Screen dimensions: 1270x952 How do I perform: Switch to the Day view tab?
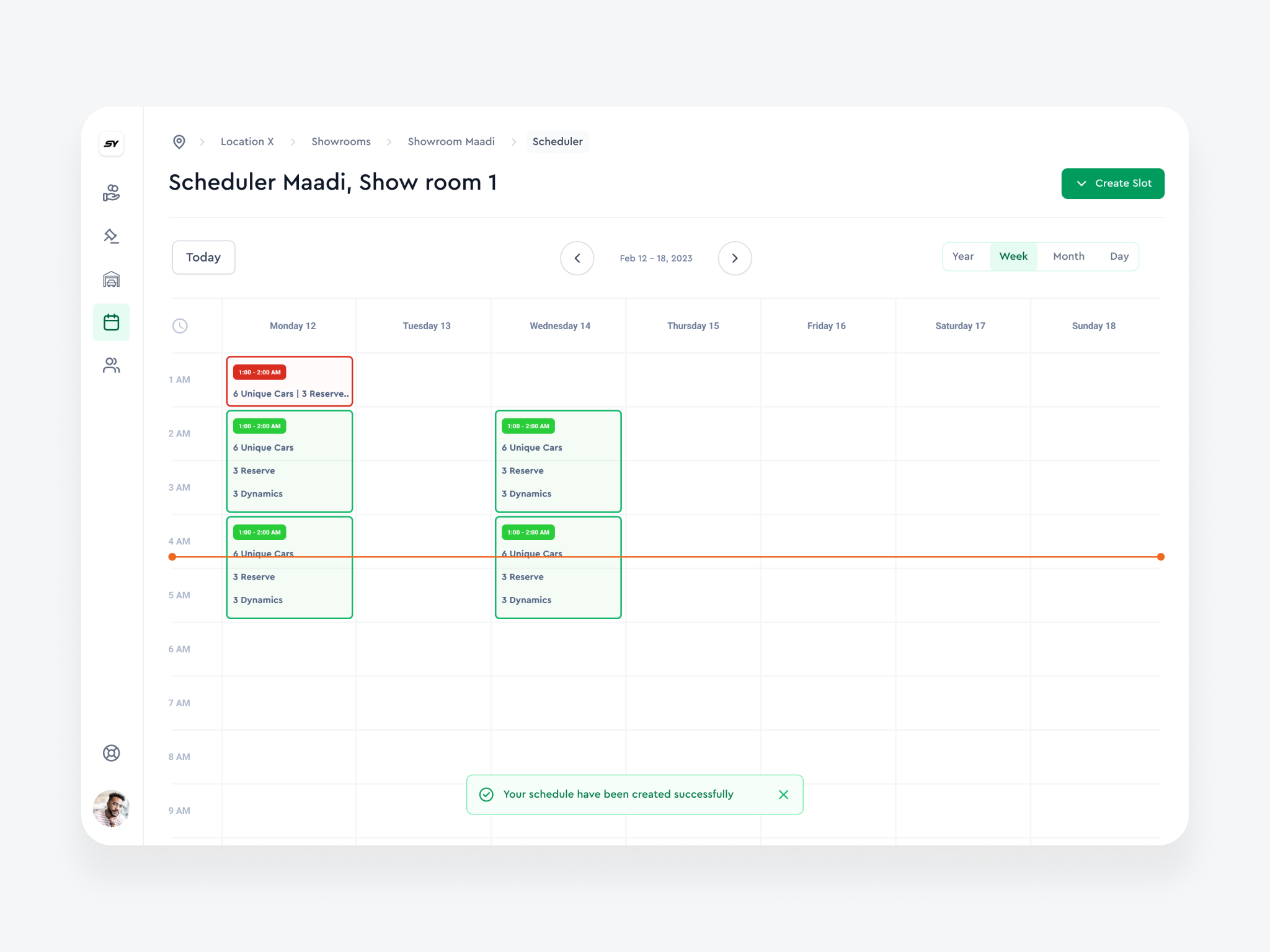pos(1119,257)
